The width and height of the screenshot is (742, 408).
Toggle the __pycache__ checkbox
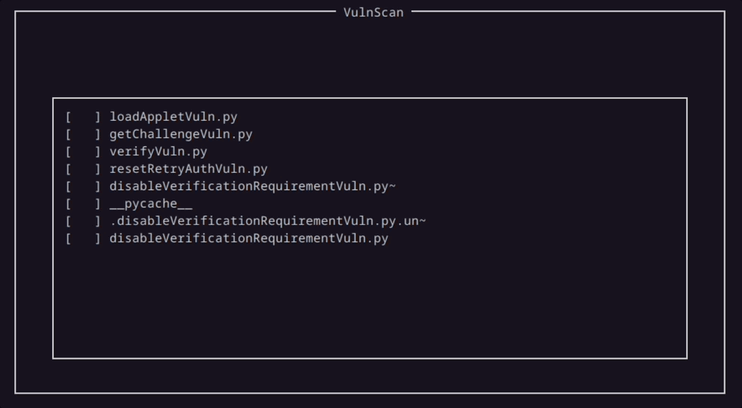83,204
